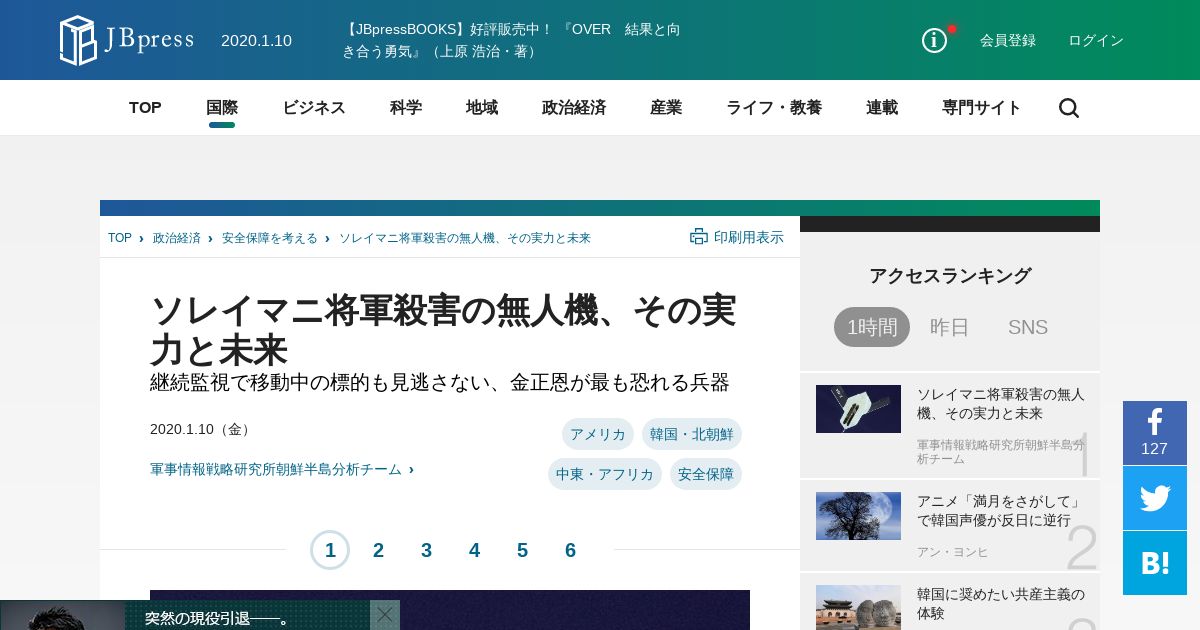Viewport: 1200px width, 630px height.
Task: Open rank 3 gate thumbnail
Action: 858,607
